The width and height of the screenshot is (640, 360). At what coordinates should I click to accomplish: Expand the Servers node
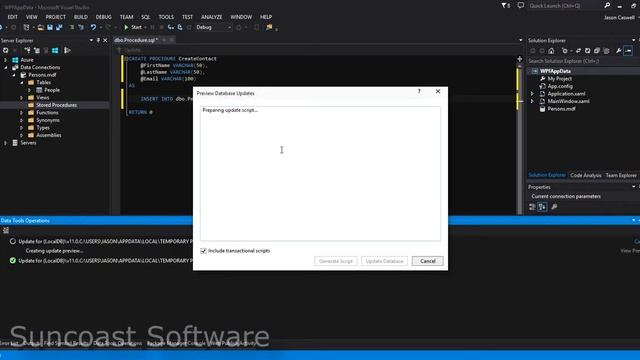pyautogui.click(x=5, y=143)
